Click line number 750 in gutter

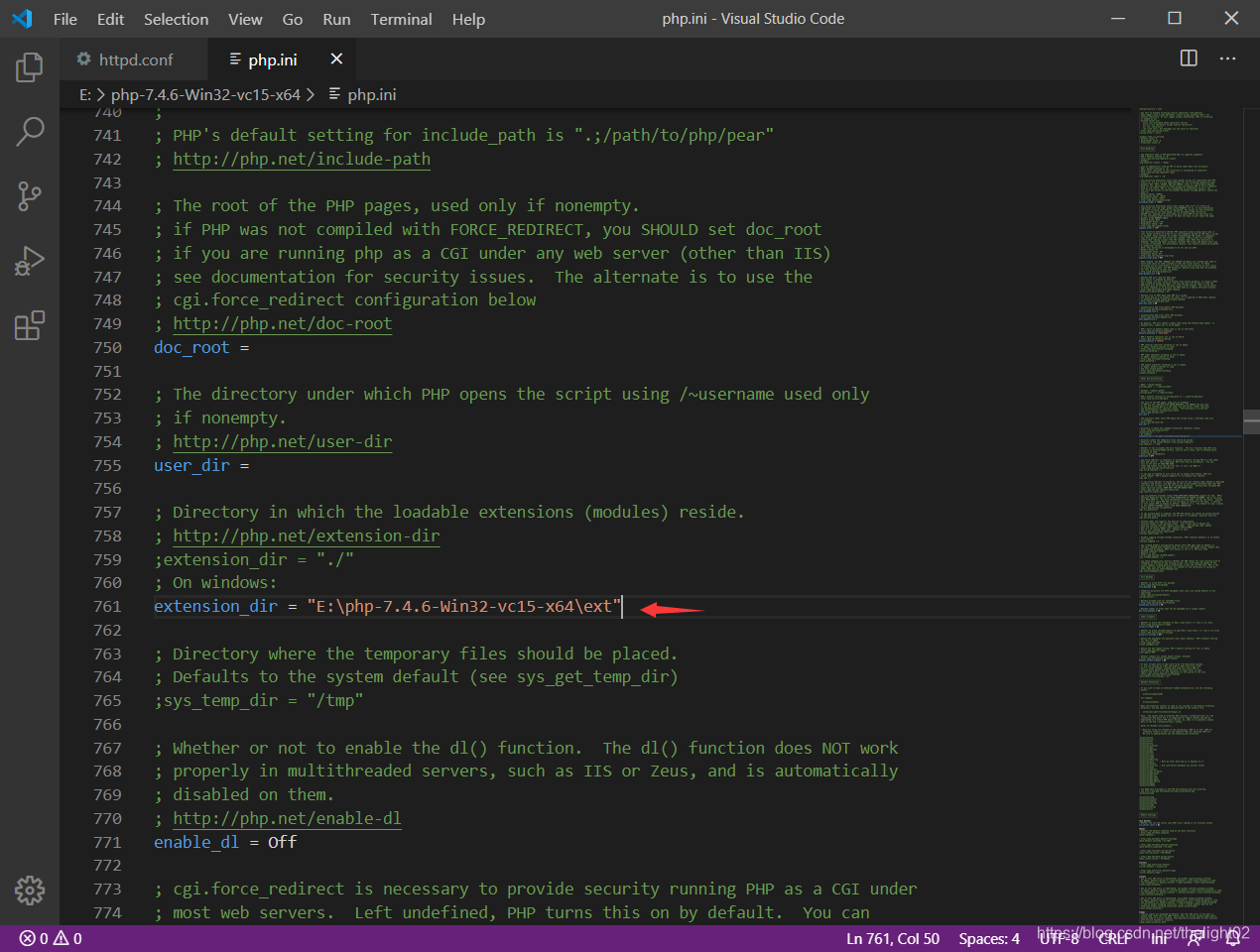click(107, 347)
